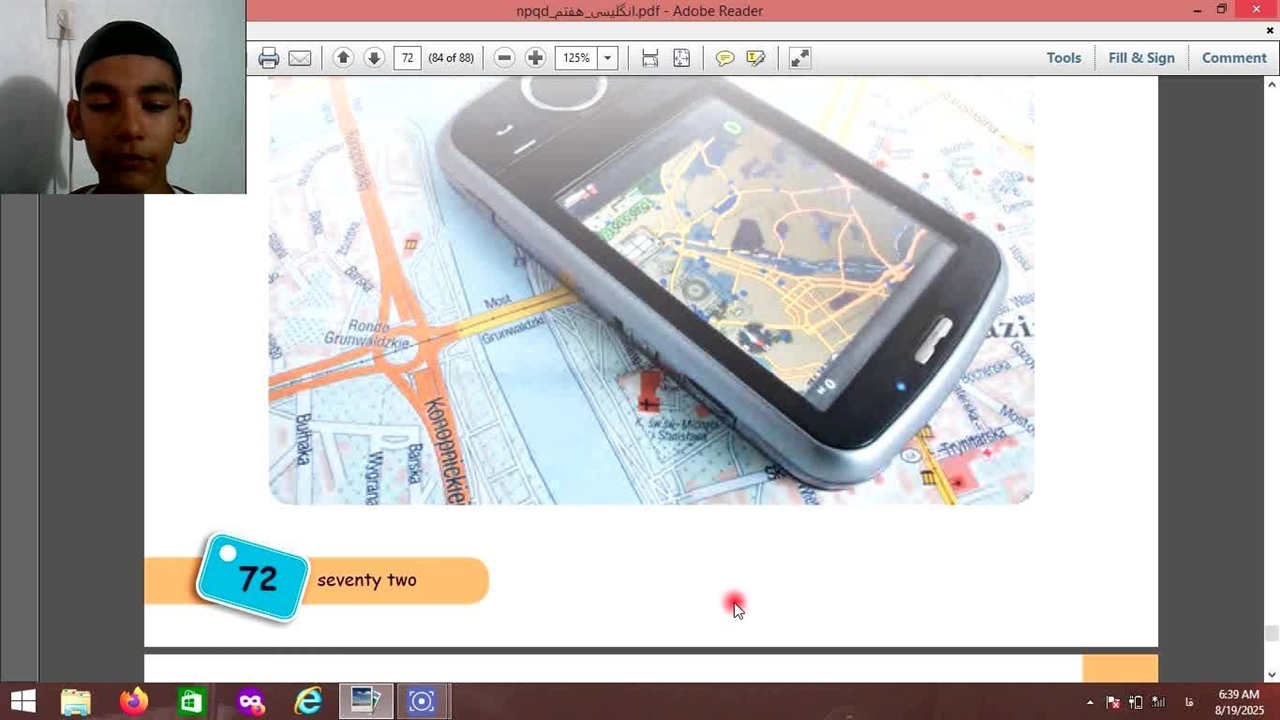
Task: Show hidden system tray icons
Action: (1090, 702)
